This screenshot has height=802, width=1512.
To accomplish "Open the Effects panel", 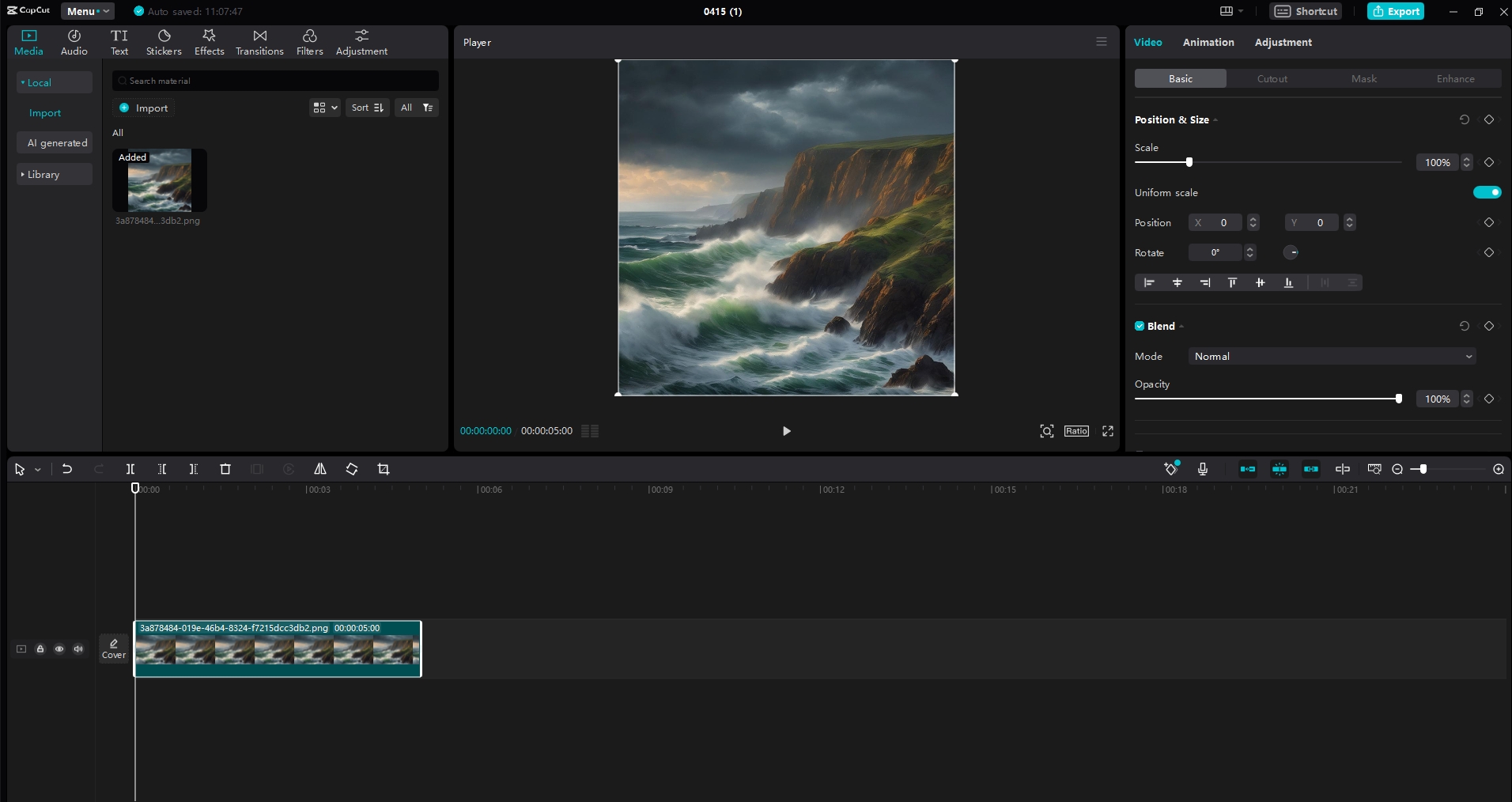I will click(x=209, y=42).
